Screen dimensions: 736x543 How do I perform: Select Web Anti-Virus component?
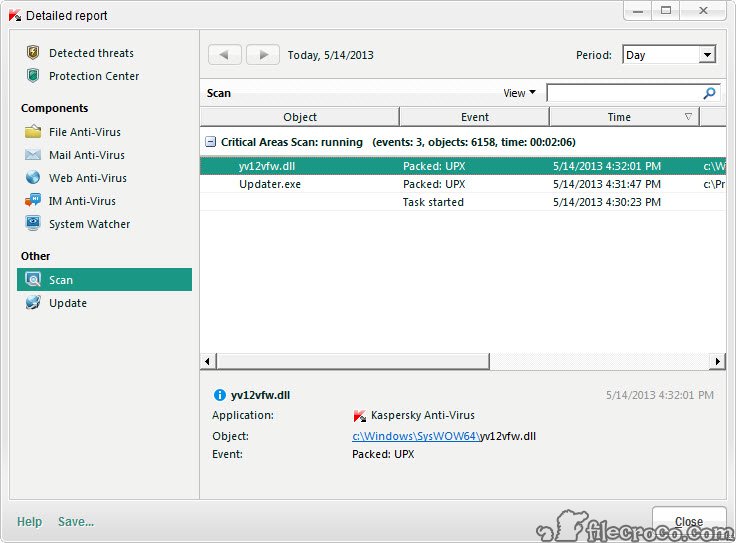coord(88,178)
